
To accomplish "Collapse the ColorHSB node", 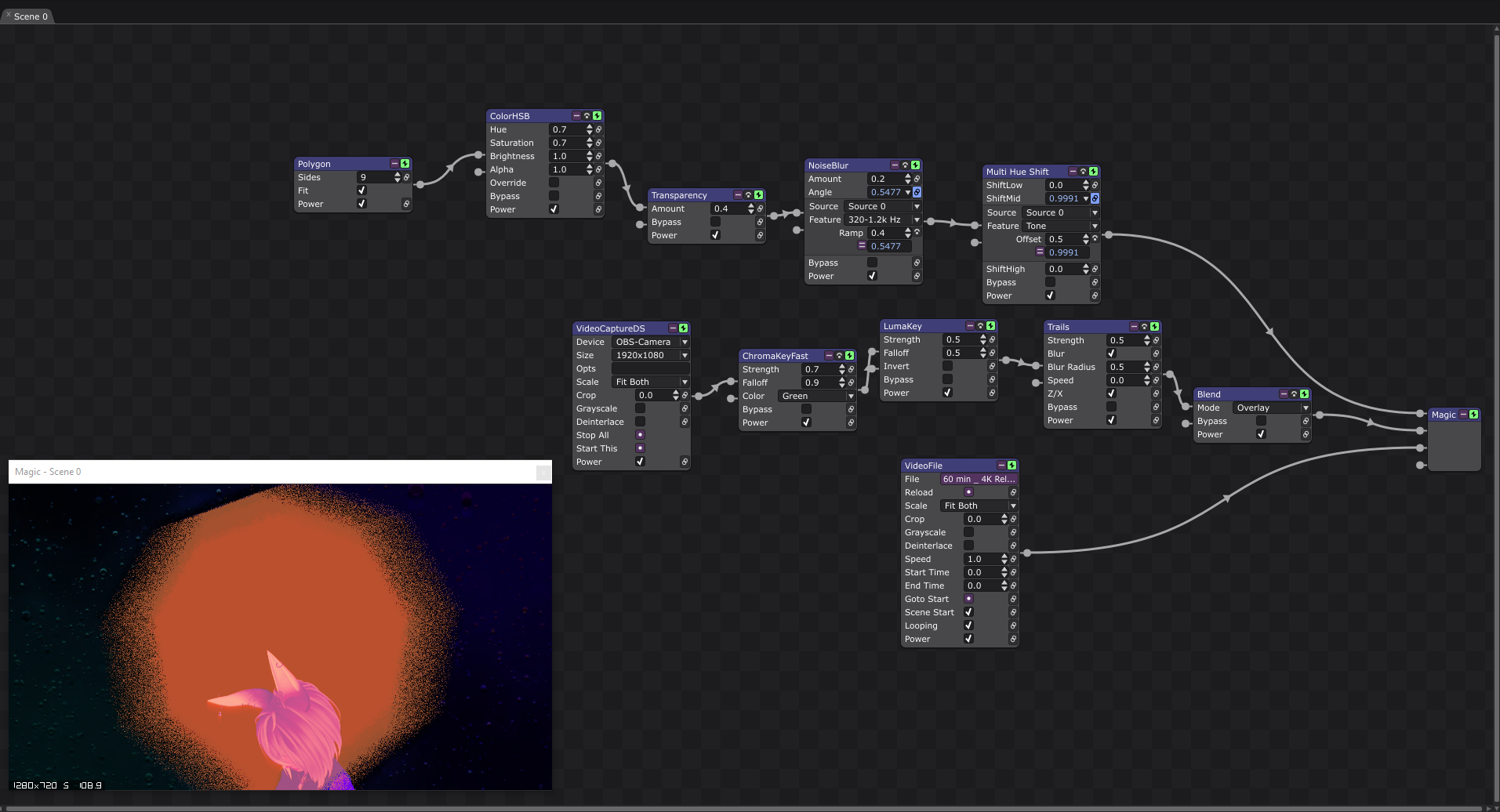I will click(576, 116).
